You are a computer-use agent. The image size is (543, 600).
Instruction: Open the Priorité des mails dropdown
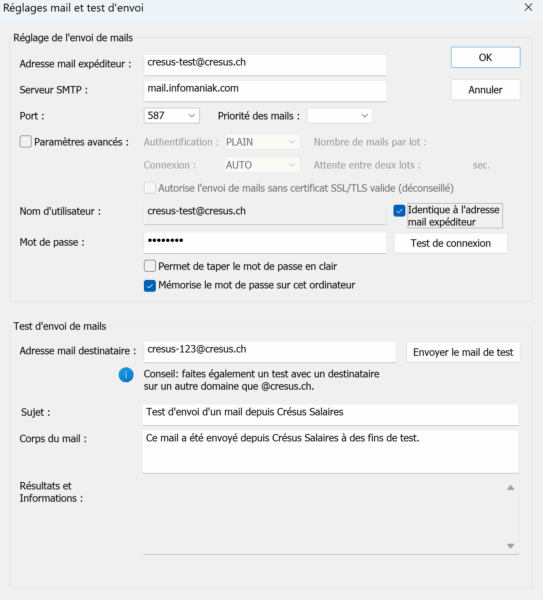(339, 116)
